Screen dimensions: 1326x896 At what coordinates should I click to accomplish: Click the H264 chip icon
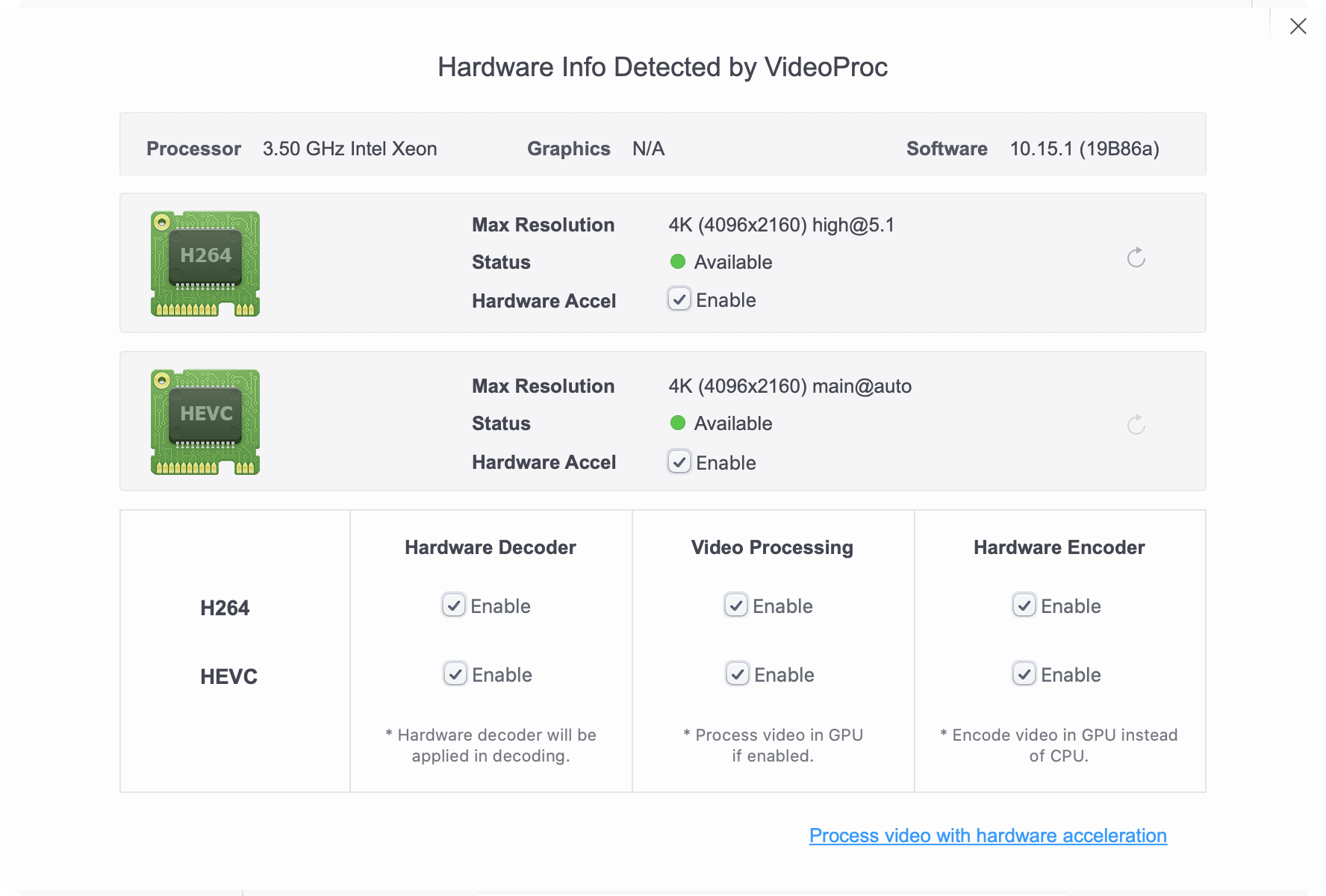[x=205, y=264]
